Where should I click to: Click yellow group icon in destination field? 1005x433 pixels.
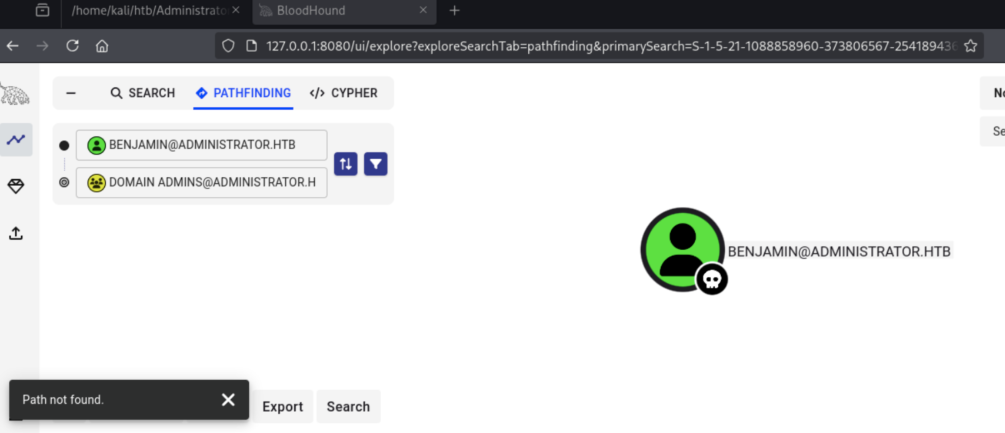point(96,183)
